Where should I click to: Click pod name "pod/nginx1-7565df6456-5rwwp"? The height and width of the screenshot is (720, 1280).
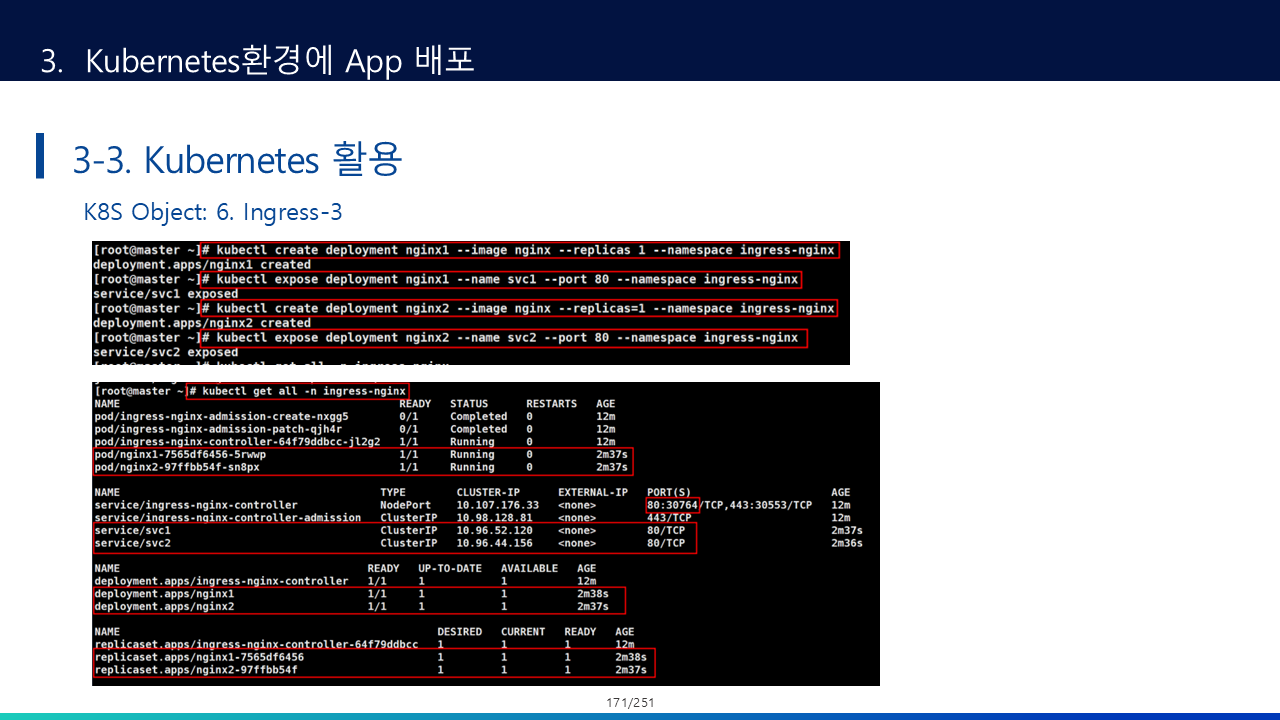(180, 454)
